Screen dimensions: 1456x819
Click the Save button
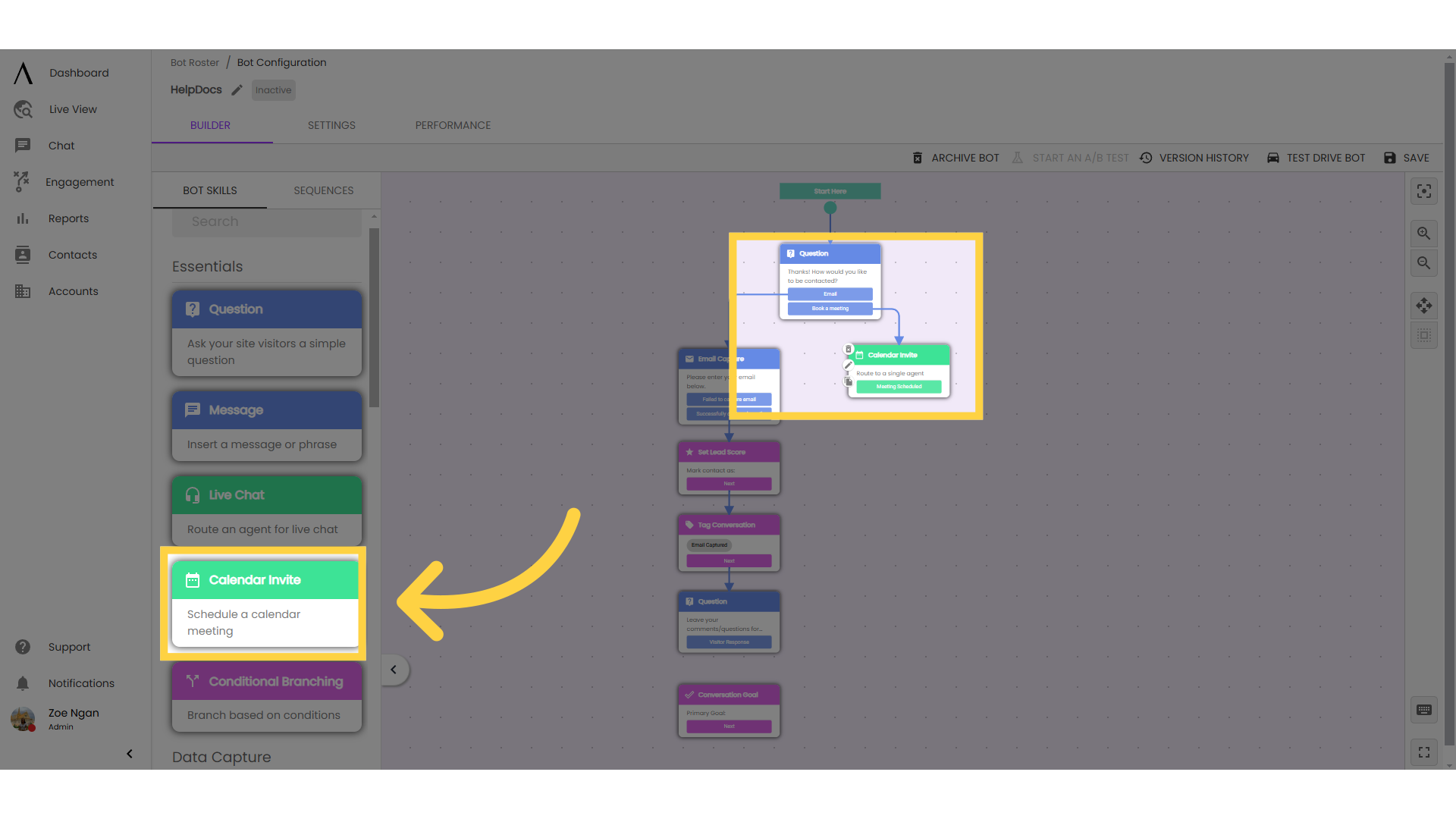[1408, 157]
